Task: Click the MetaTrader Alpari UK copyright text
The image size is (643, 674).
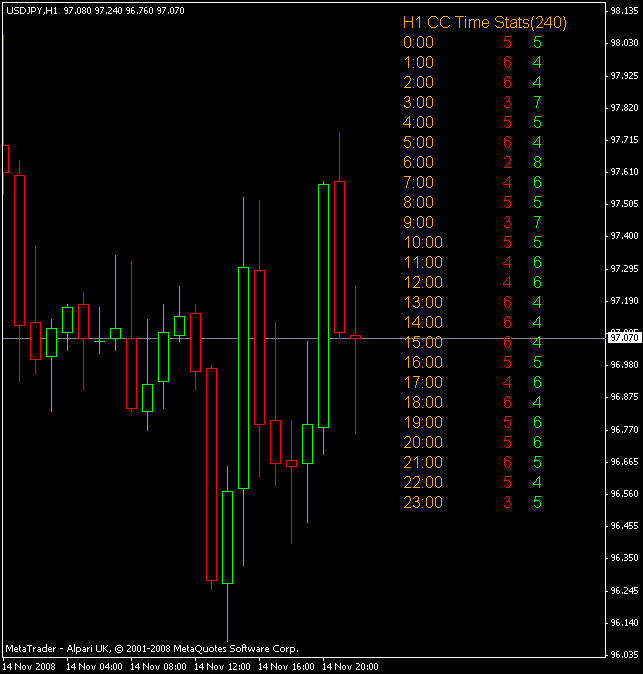Action: tap(152, 649)
